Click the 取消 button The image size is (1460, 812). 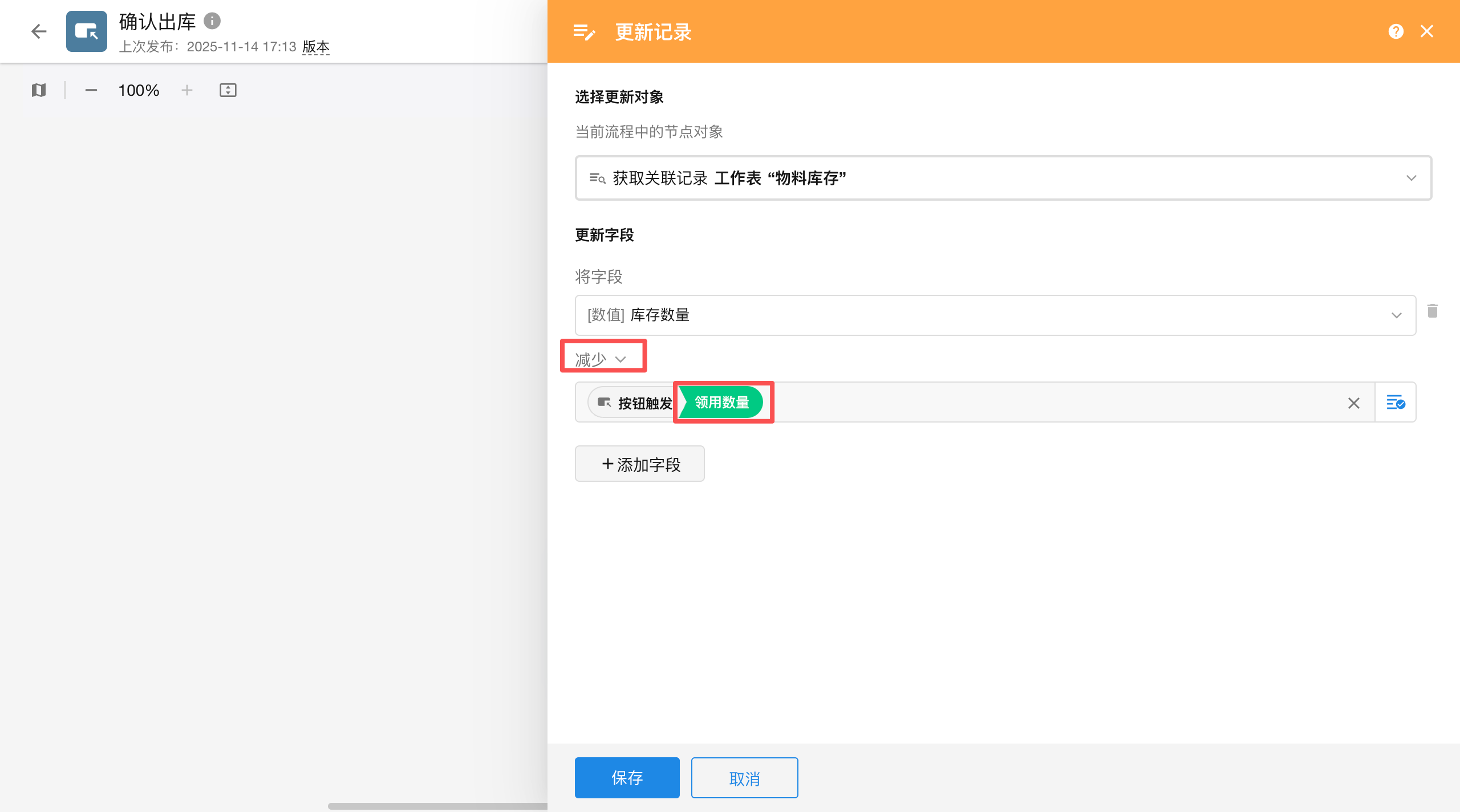[745, 778]
